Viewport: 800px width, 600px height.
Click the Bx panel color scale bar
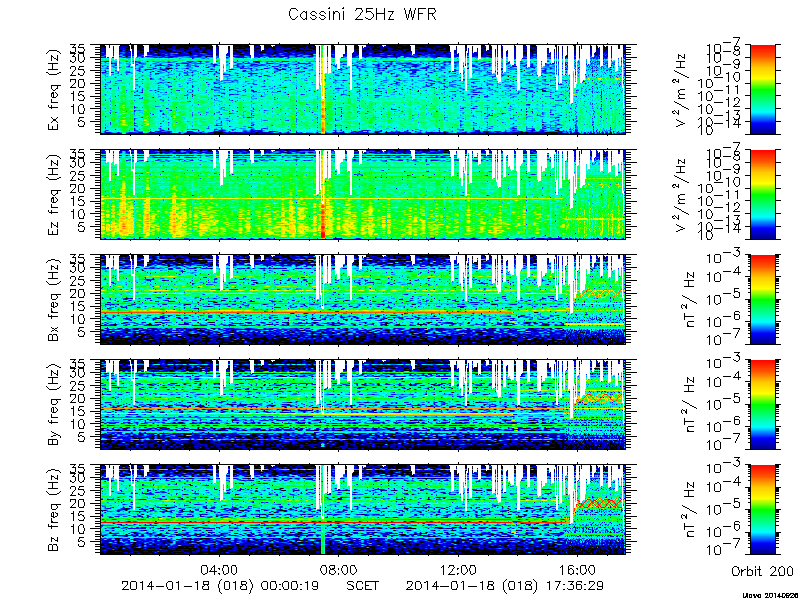(x=763, y=299)
